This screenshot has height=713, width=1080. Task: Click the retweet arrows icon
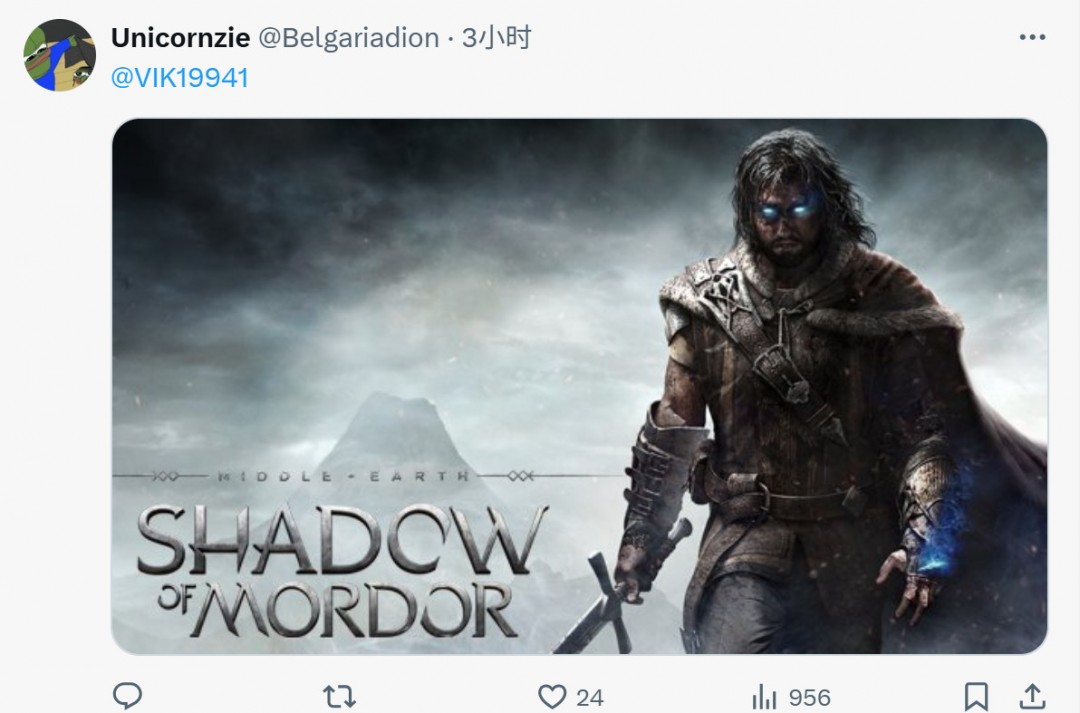[340, 697]
